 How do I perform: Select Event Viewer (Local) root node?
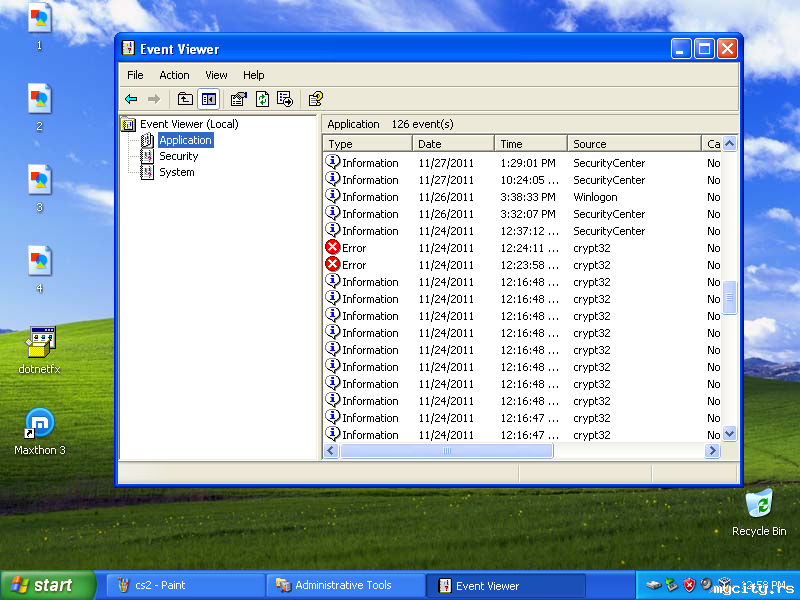188,124
